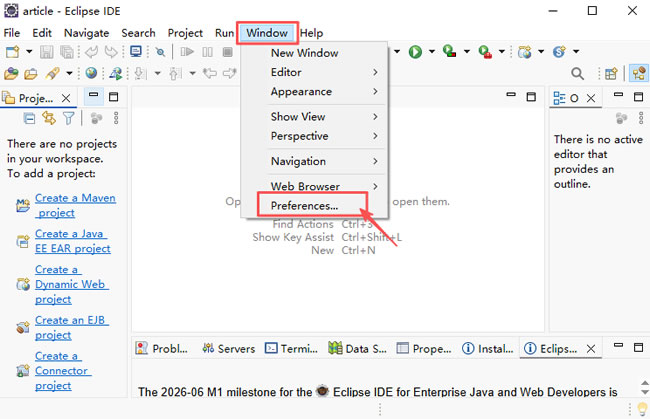Viewport: 650px width, 419px height.
Task: Click the Open Web Browser globe icon
Action: point(92,74)
